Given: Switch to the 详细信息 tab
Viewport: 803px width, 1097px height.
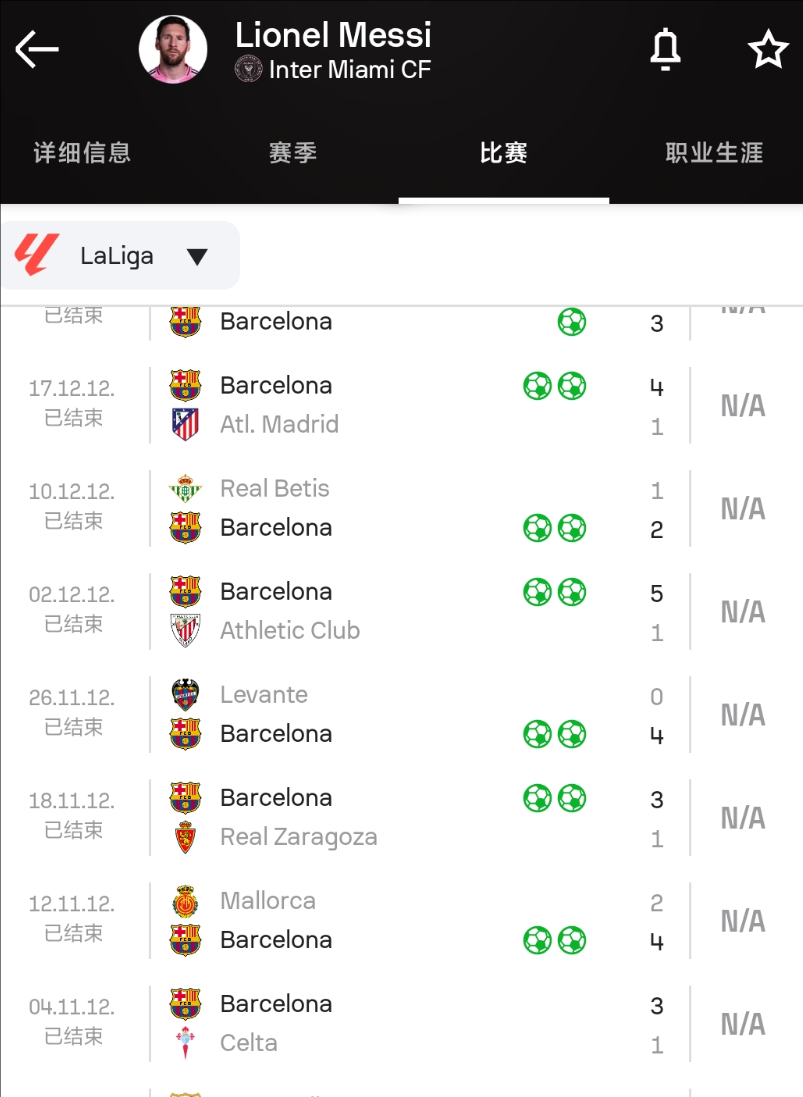Looking at the screenshot, I should coord(82,153).
